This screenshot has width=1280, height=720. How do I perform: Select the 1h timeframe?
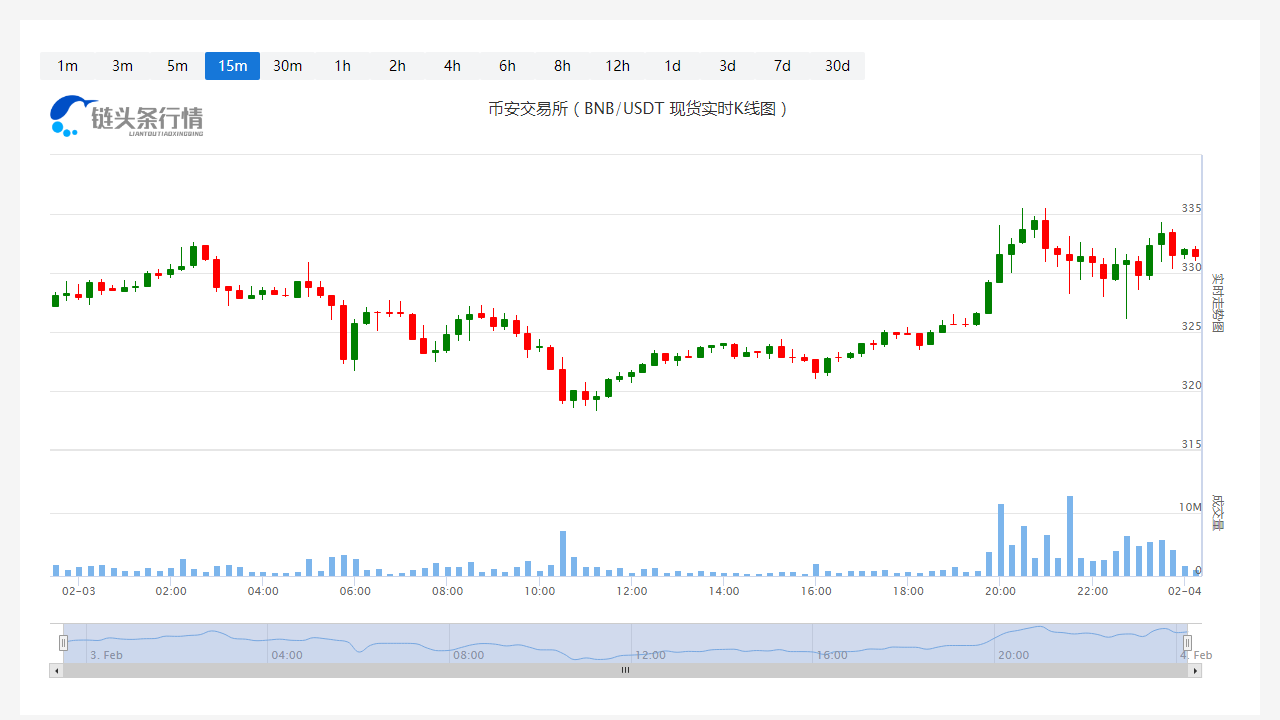pos(342,66)
